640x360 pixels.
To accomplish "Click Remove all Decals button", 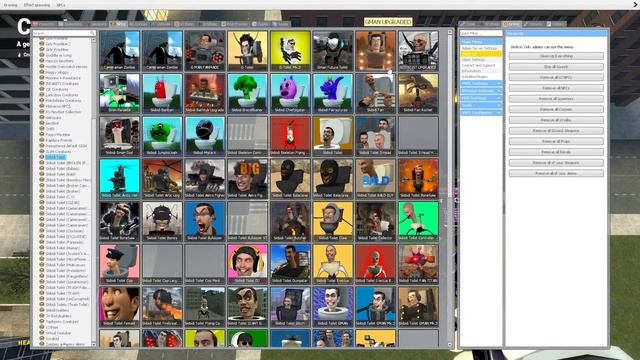I will (x=556, y=152).
